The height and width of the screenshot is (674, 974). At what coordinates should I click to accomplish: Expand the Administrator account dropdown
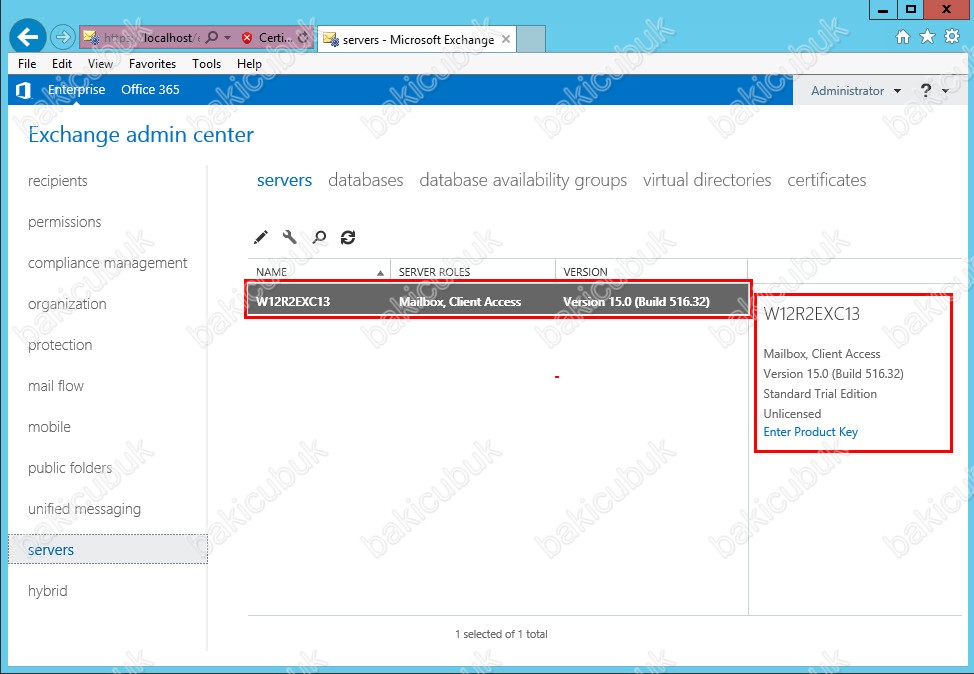(856, 91)
